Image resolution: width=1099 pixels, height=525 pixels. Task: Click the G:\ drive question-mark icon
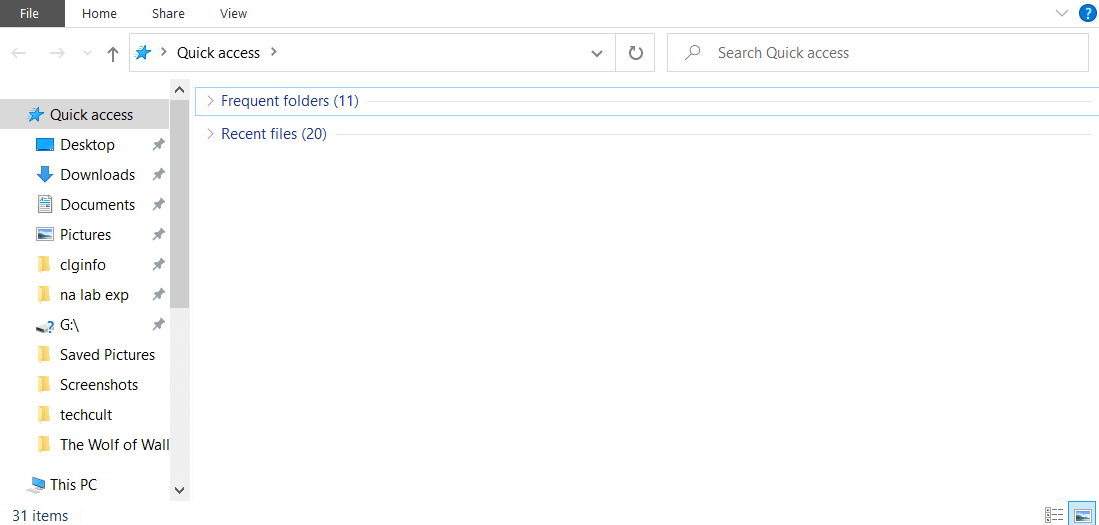(45, 326)
